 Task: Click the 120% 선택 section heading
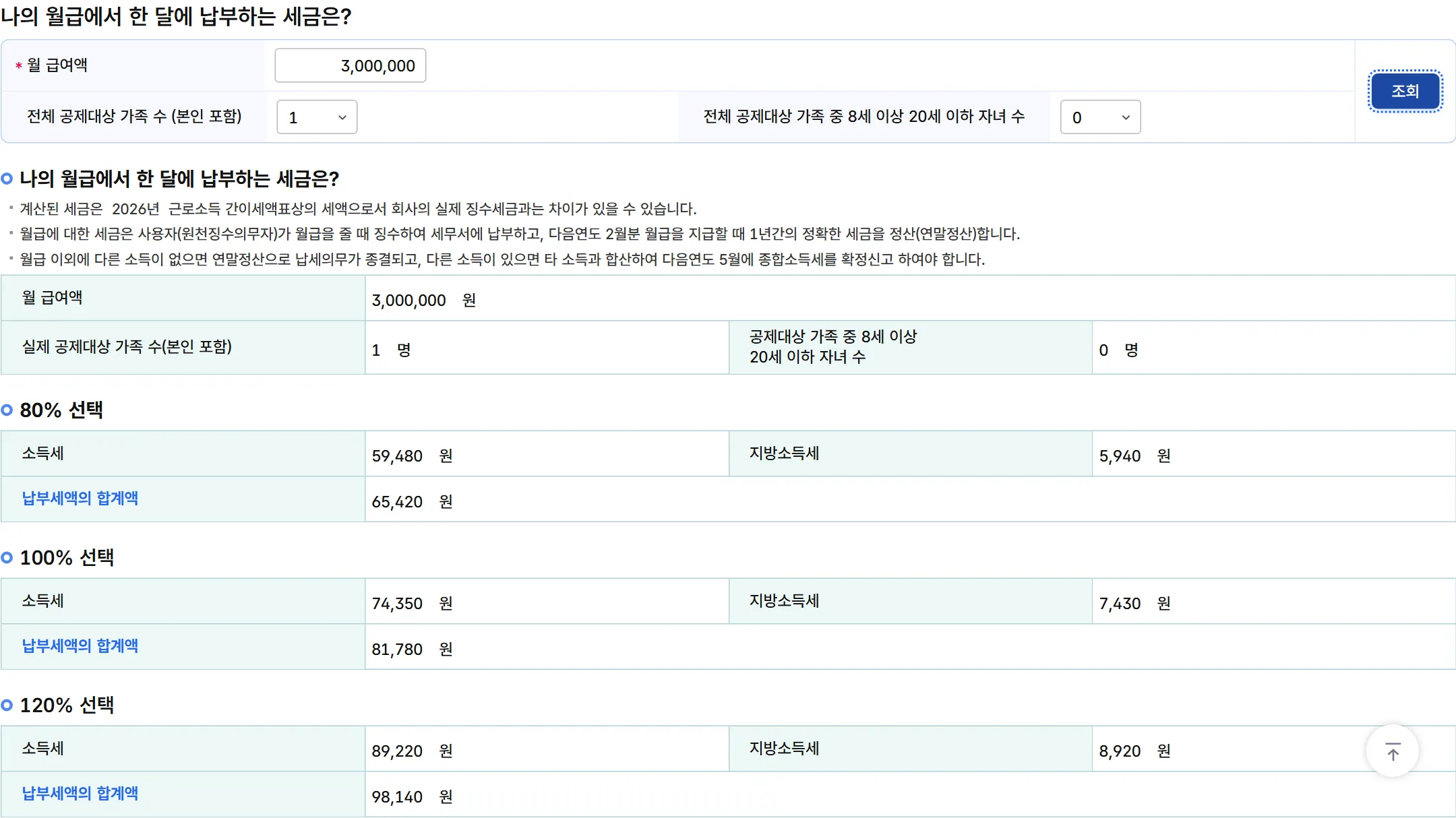tap(67, 705)
